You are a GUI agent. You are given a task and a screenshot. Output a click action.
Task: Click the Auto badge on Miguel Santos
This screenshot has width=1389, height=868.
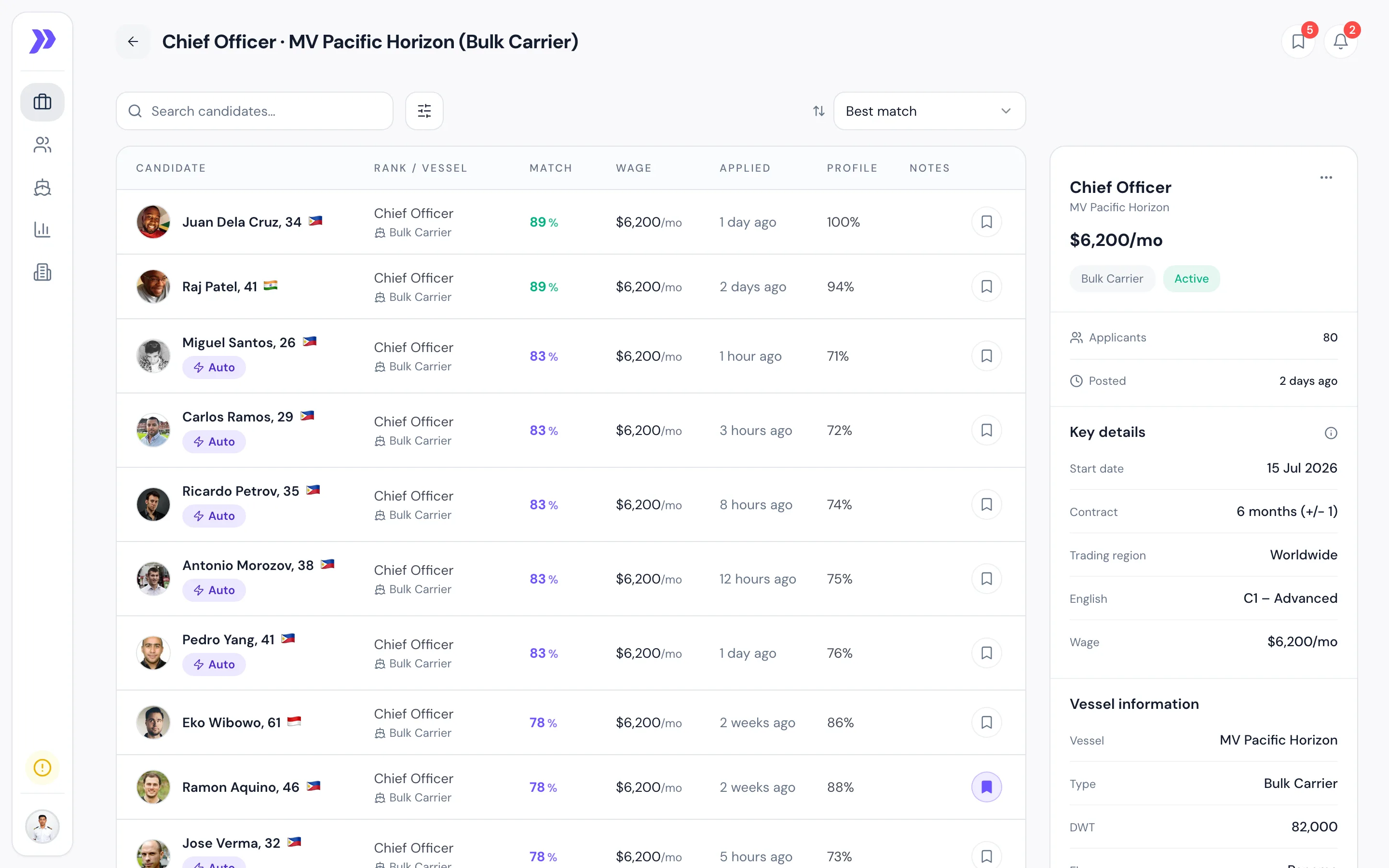click(214, 367)
